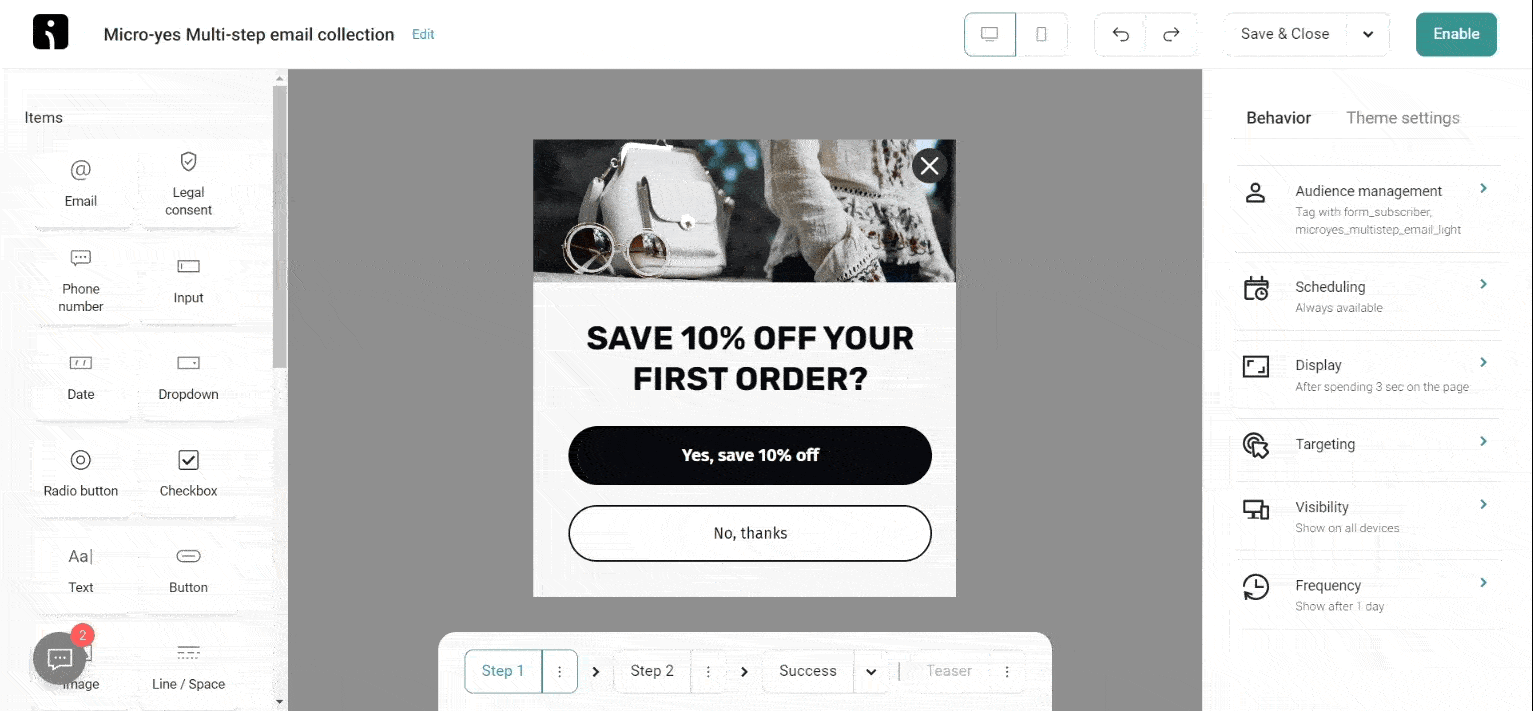
Task: Open the Theme settings tab
Action: [x=1402, y=118]
